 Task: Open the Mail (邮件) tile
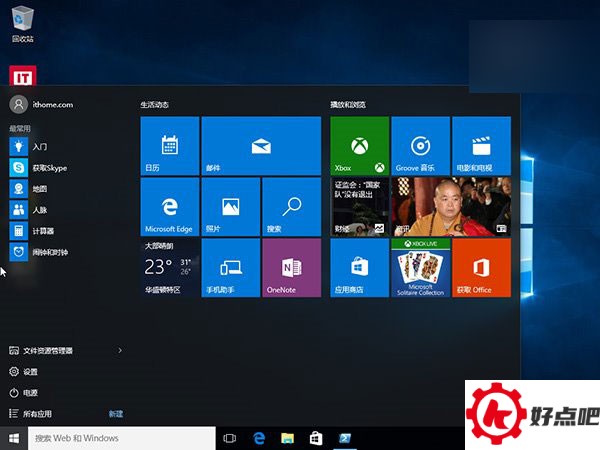point(261,146)
